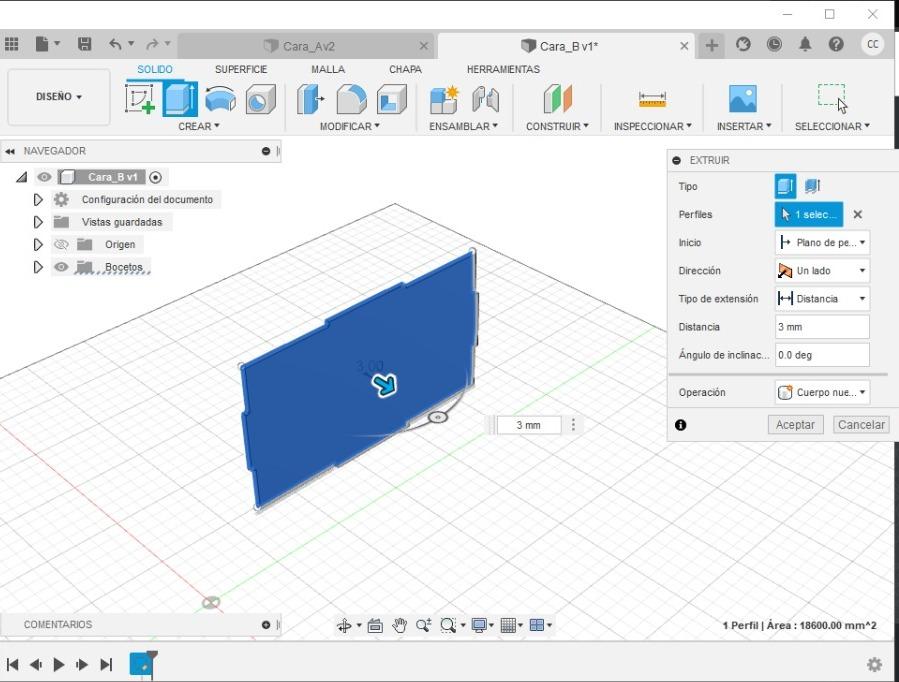Open Tipo de extensión dropdown (Distancia)
899x682 pixels.
(822, 299)
